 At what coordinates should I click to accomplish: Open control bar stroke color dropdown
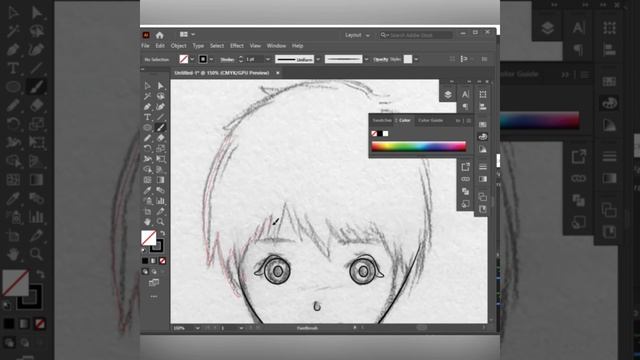pos(211,60)
